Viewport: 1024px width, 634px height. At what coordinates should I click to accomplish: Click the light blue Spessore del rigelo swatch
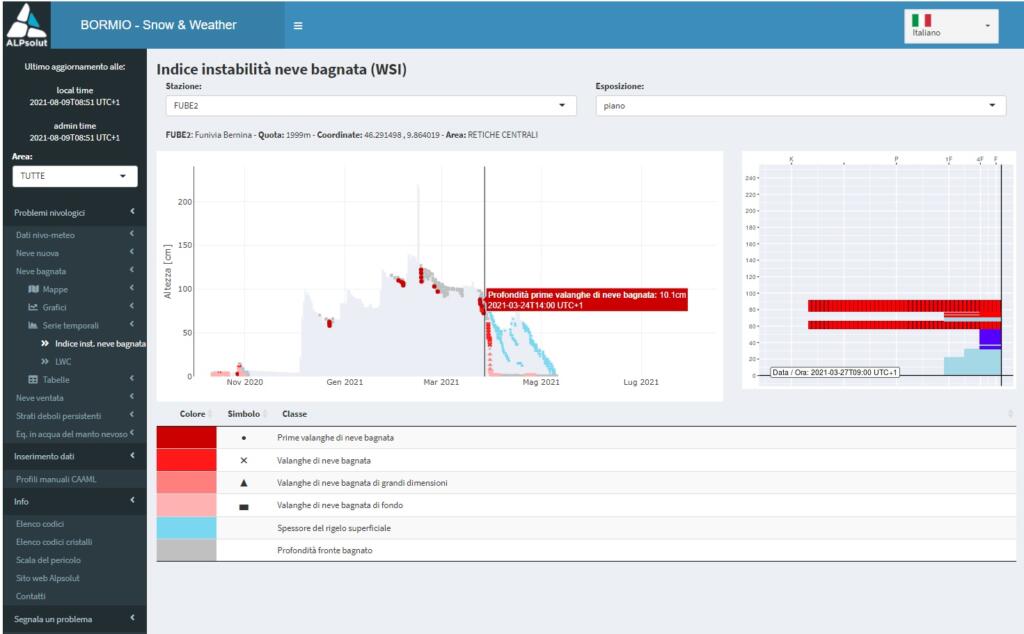(186, 528)
